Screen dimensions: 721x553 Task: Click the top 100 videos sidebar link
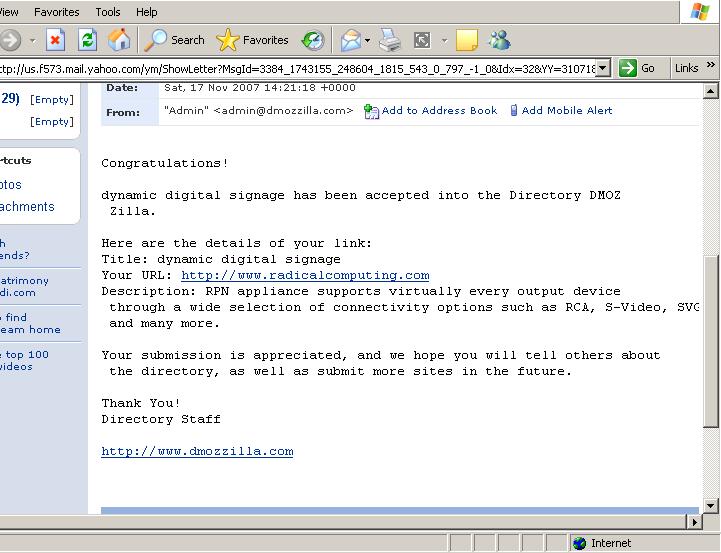tap(24, 360)
